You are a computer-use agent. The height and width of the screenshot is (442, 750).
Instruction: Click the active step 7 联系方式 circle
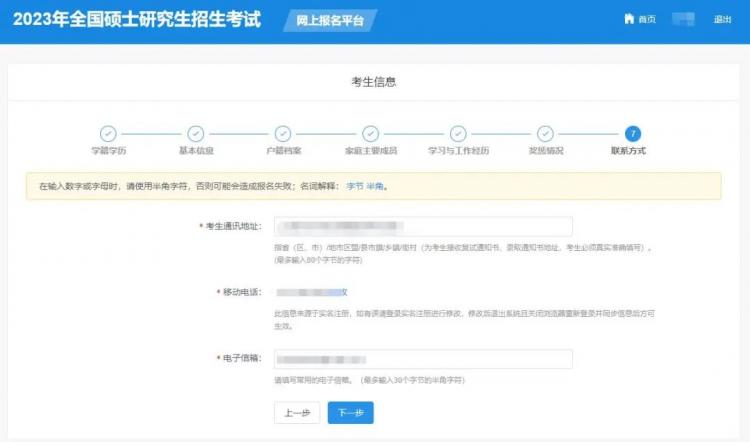633,133
